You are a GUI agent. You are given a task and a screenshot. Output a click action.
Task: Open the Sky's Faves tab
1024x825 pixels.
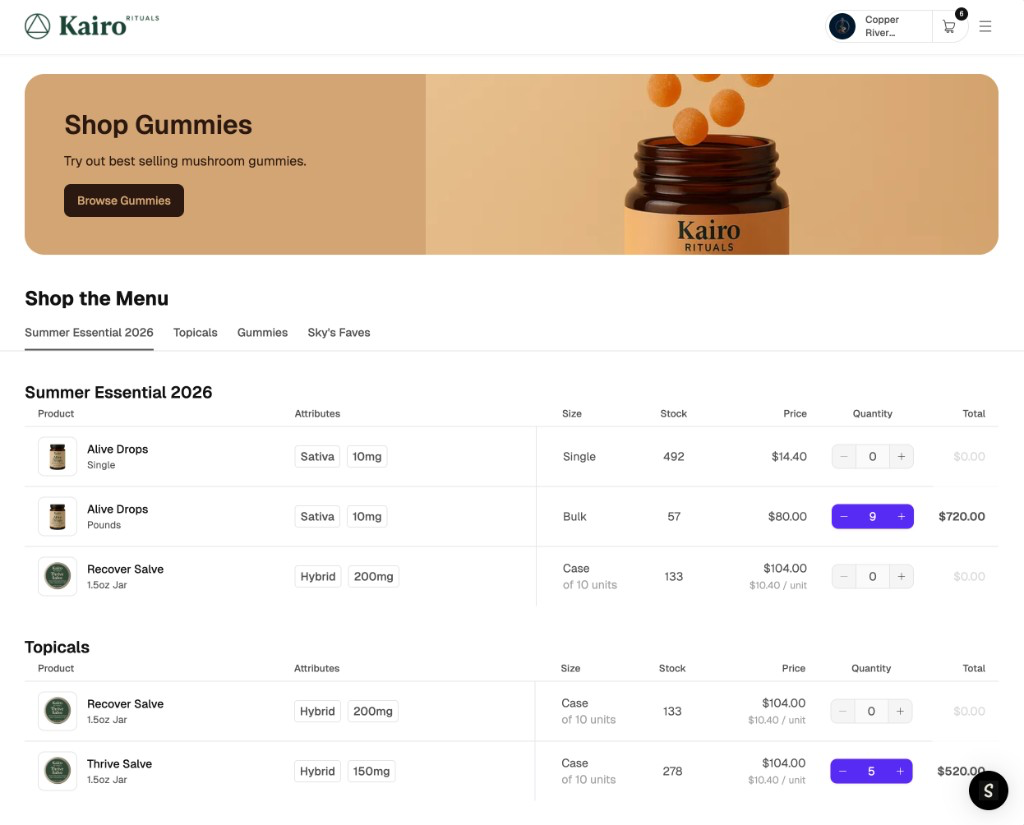click(339, 332)
